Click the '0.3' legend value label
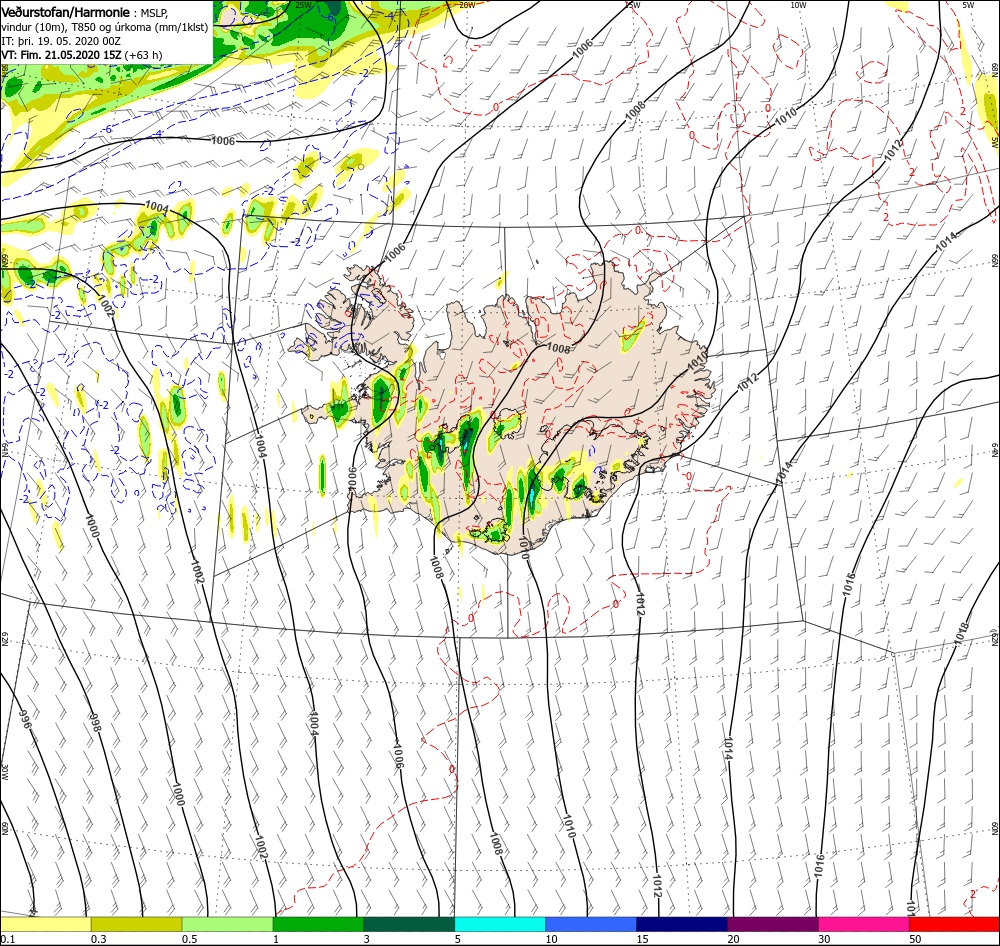1000x946 pixels. (98, 939)
